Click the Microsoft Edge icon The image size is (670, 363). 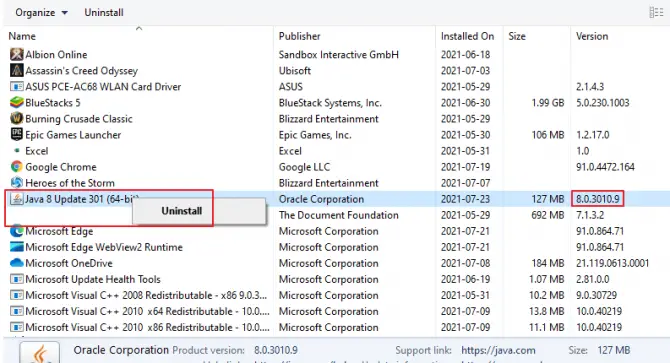pyautogui.click(x=16, y=231)
